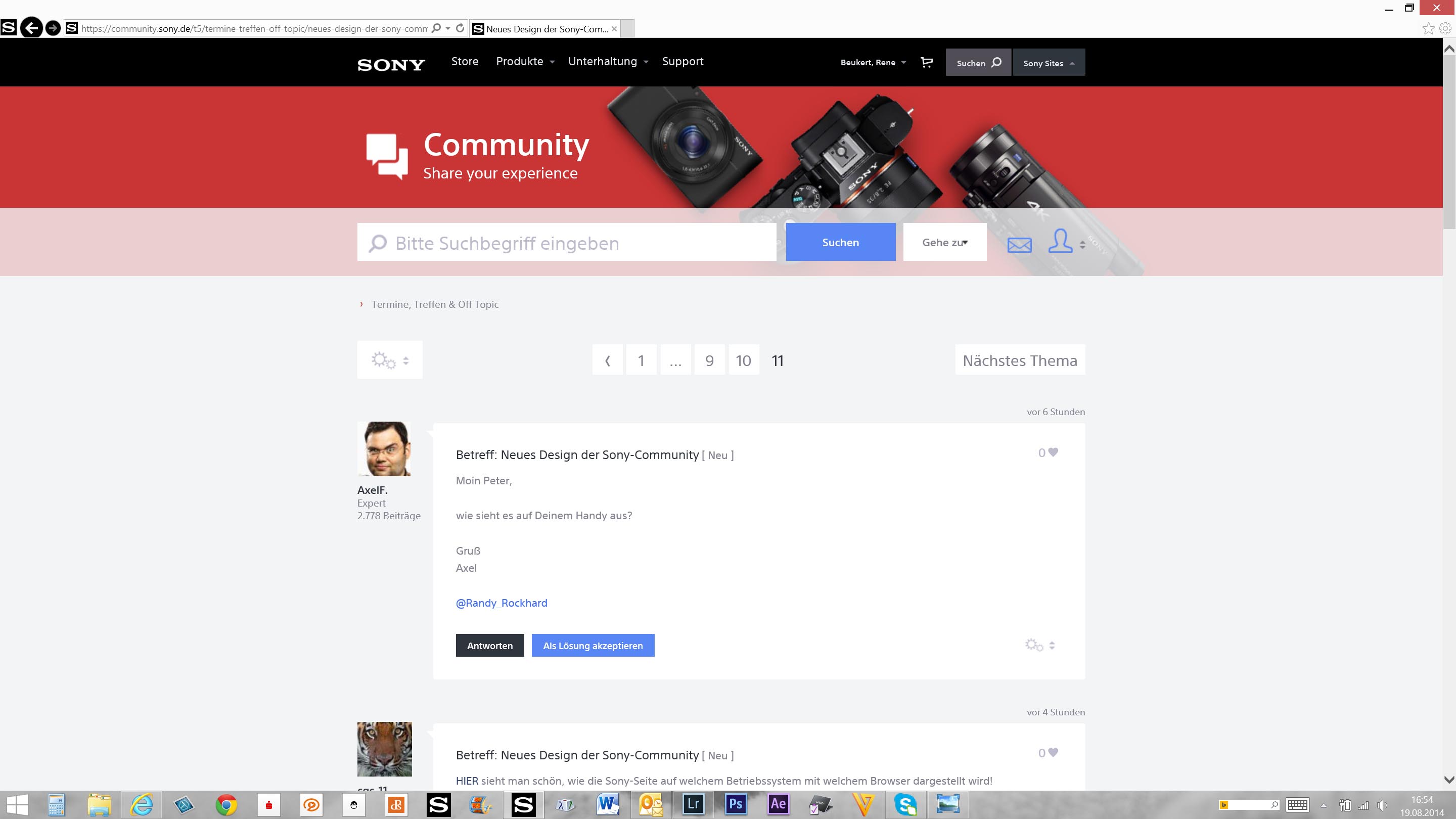
Task: Open the @Randy_Rockhard mention link
Action: click(x=502, y=603)
